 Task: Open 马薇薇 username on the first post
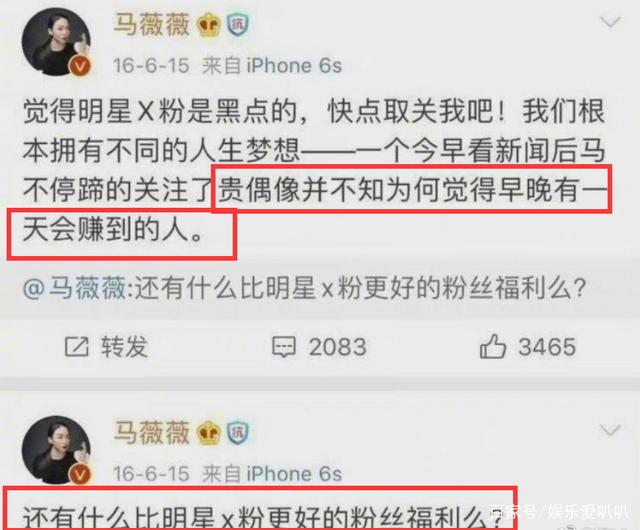tap(151, 24)
